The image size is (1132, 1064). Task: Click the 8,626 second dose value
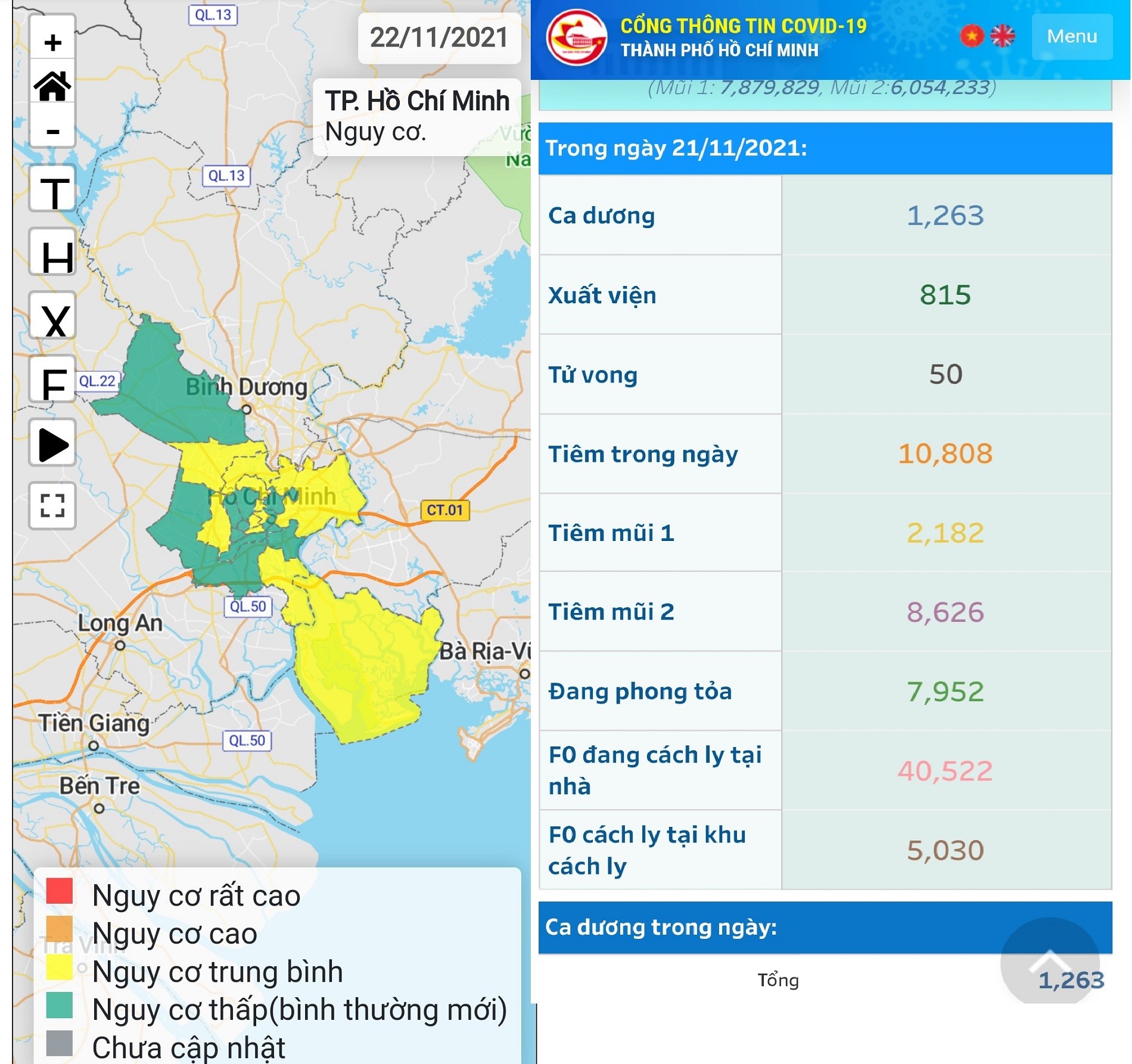tap(946, 612)
